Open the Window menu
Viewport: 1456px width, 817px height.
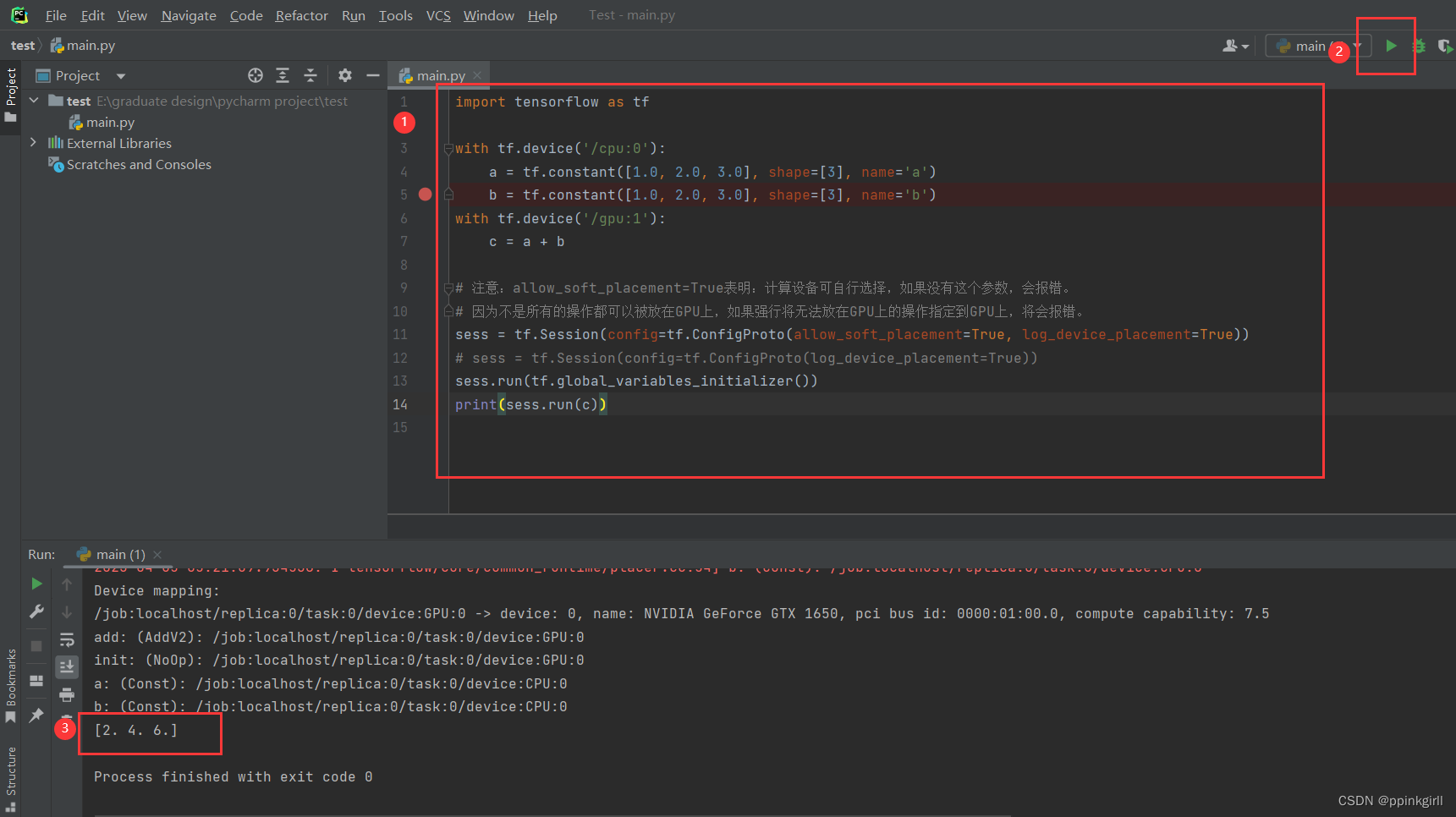click(488, 15)
